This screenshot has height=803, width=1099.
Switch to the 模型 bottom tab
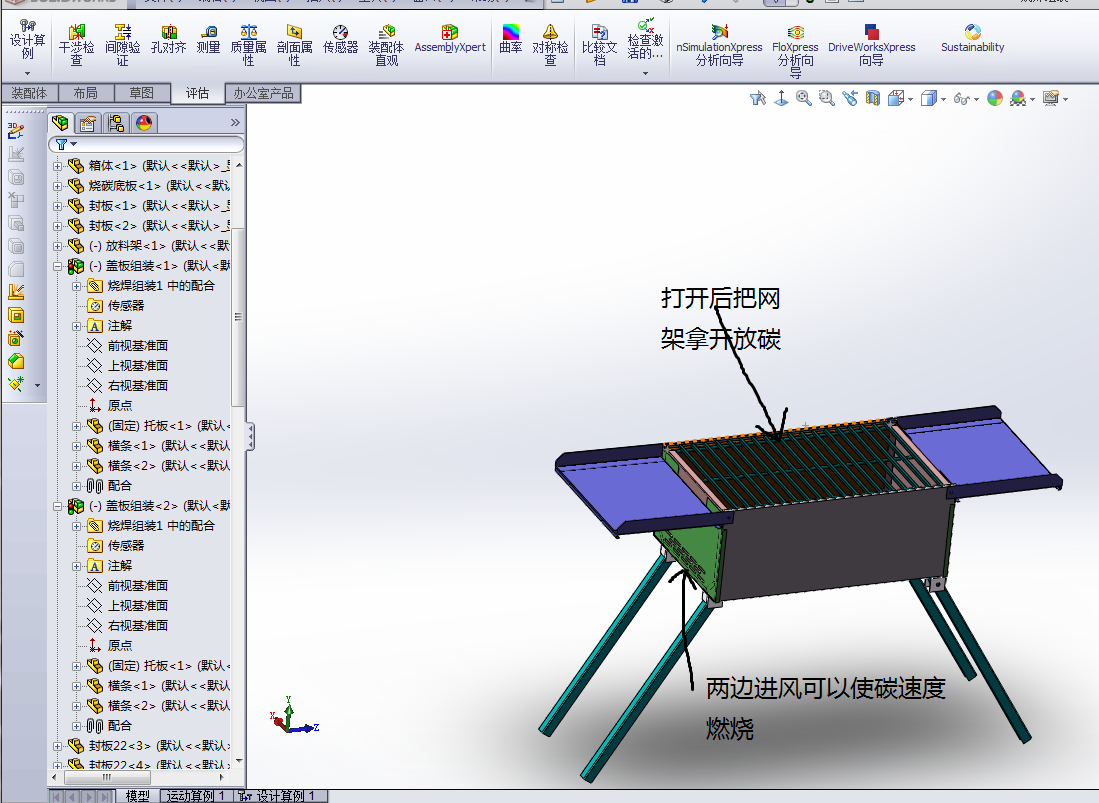click(137, 796)
